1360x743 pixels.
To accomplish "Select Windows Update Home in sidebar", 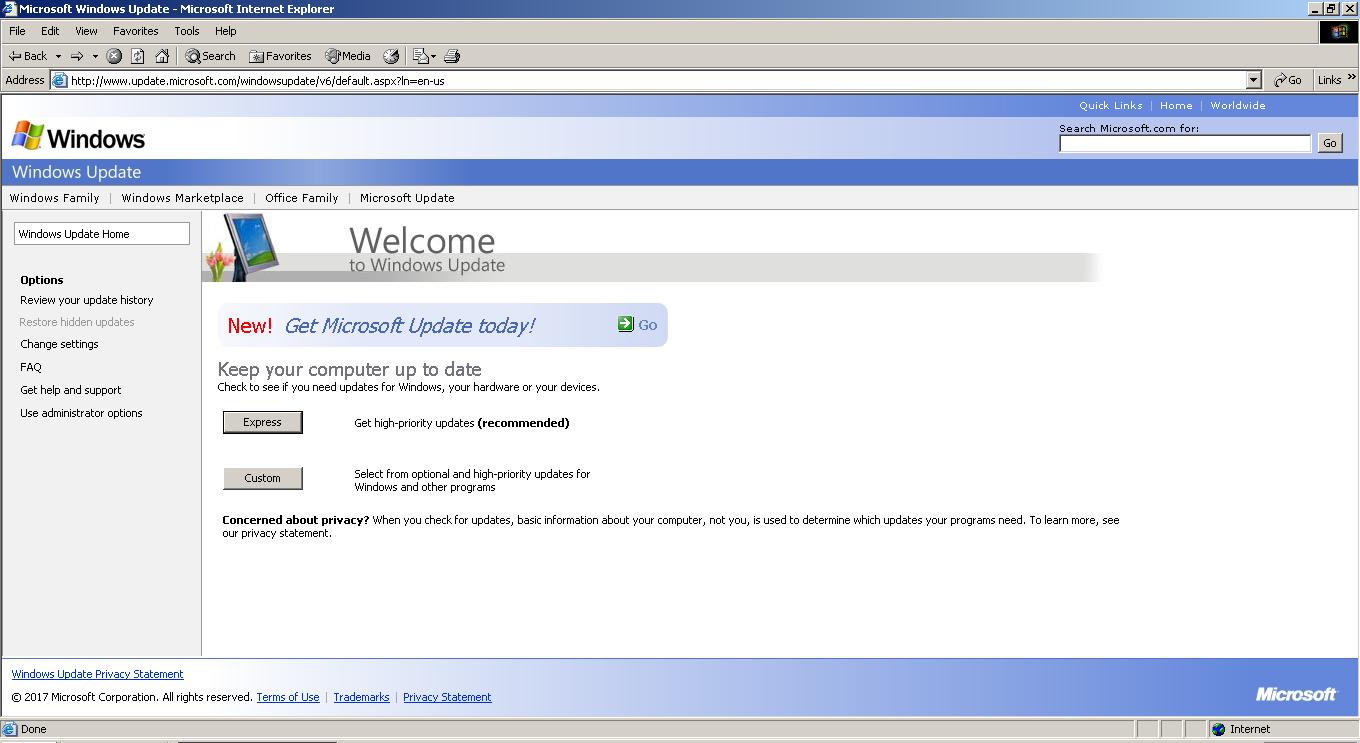I will pyautogui.click(x=102, y=234).
